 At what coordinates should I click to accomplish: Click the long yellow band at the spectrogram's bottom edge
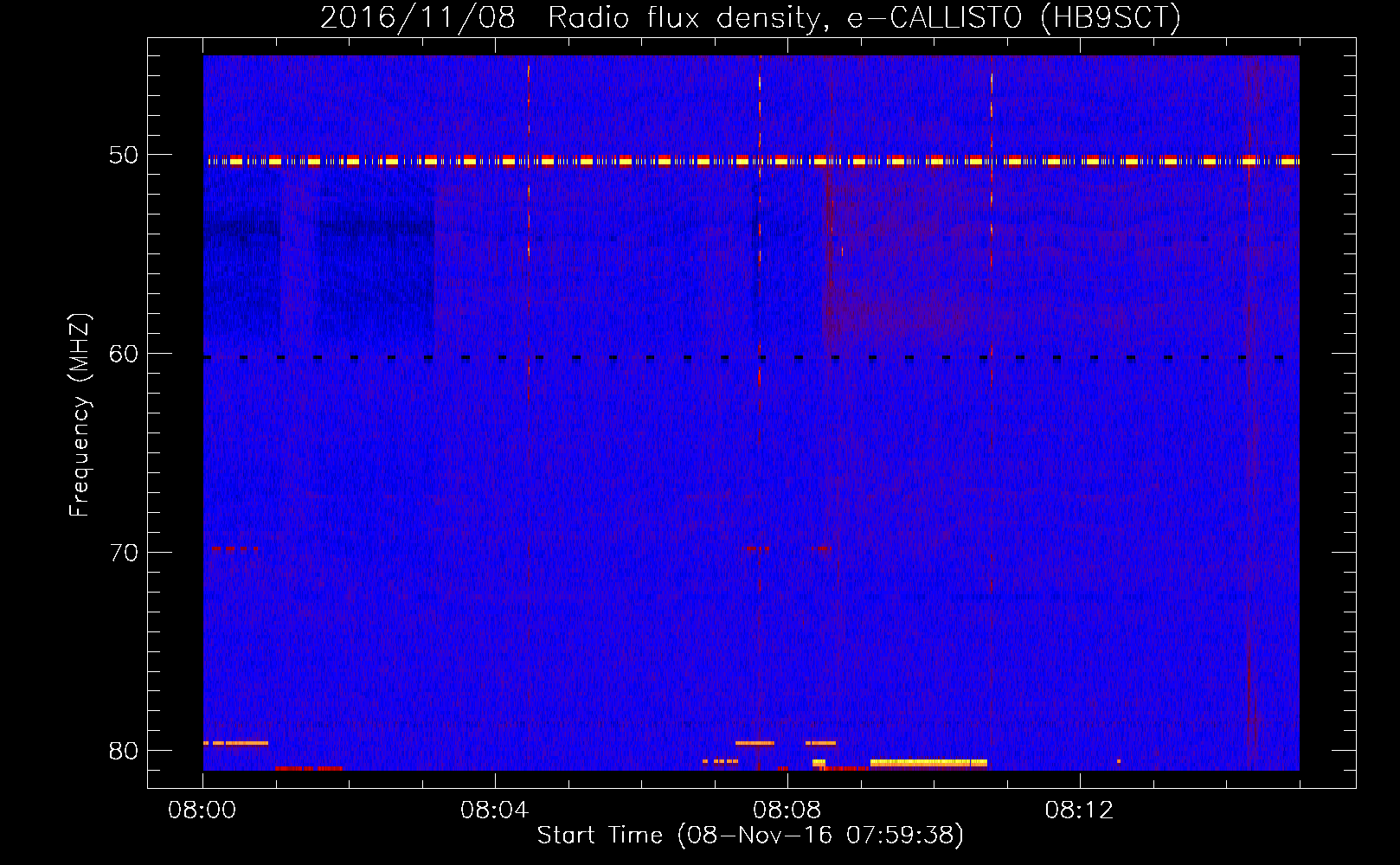pos(928,763)
